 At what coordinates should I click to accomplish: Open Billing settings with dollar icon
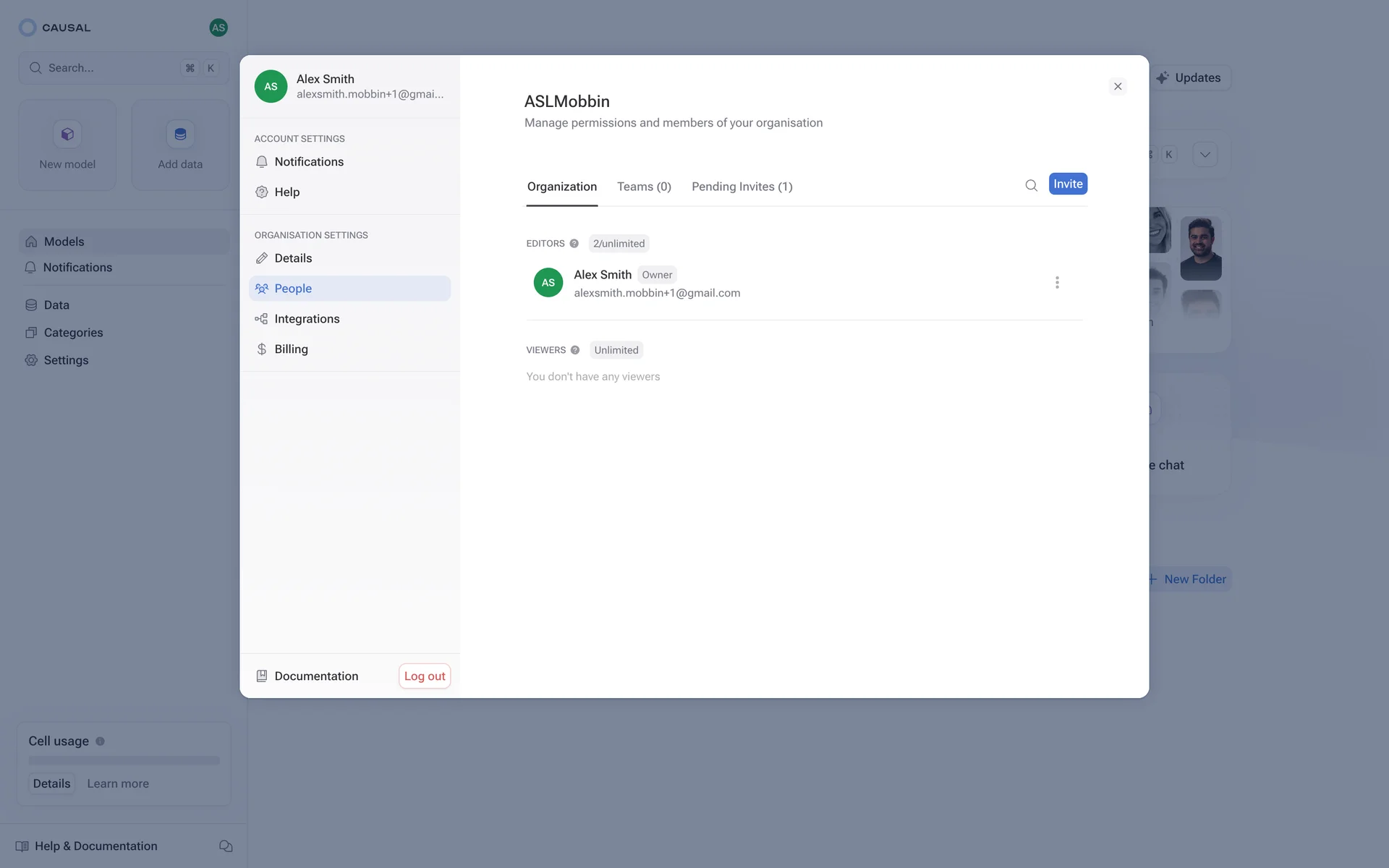point(291,349)
